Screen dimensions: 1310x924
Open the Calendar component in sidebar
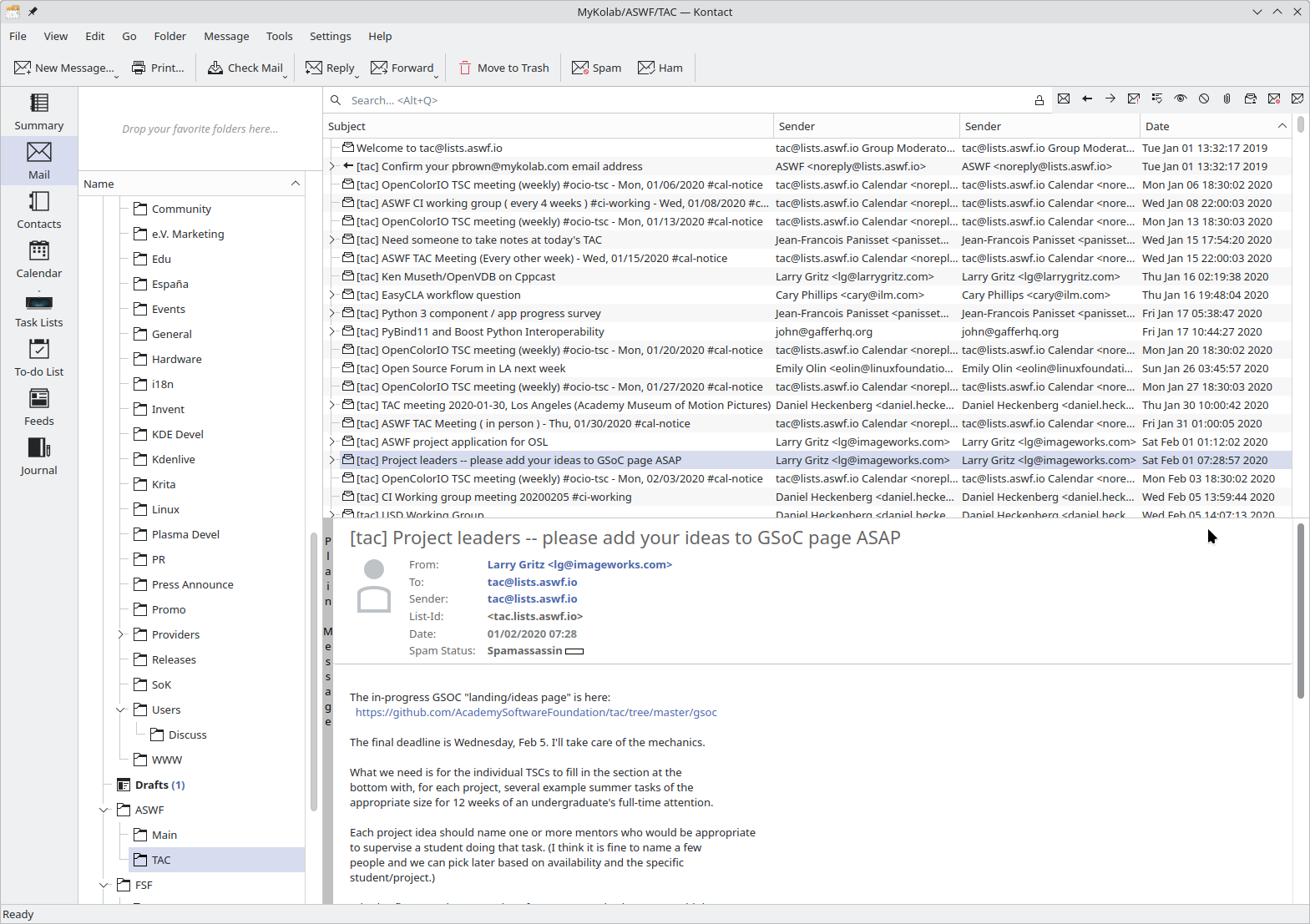coord(39,259)
